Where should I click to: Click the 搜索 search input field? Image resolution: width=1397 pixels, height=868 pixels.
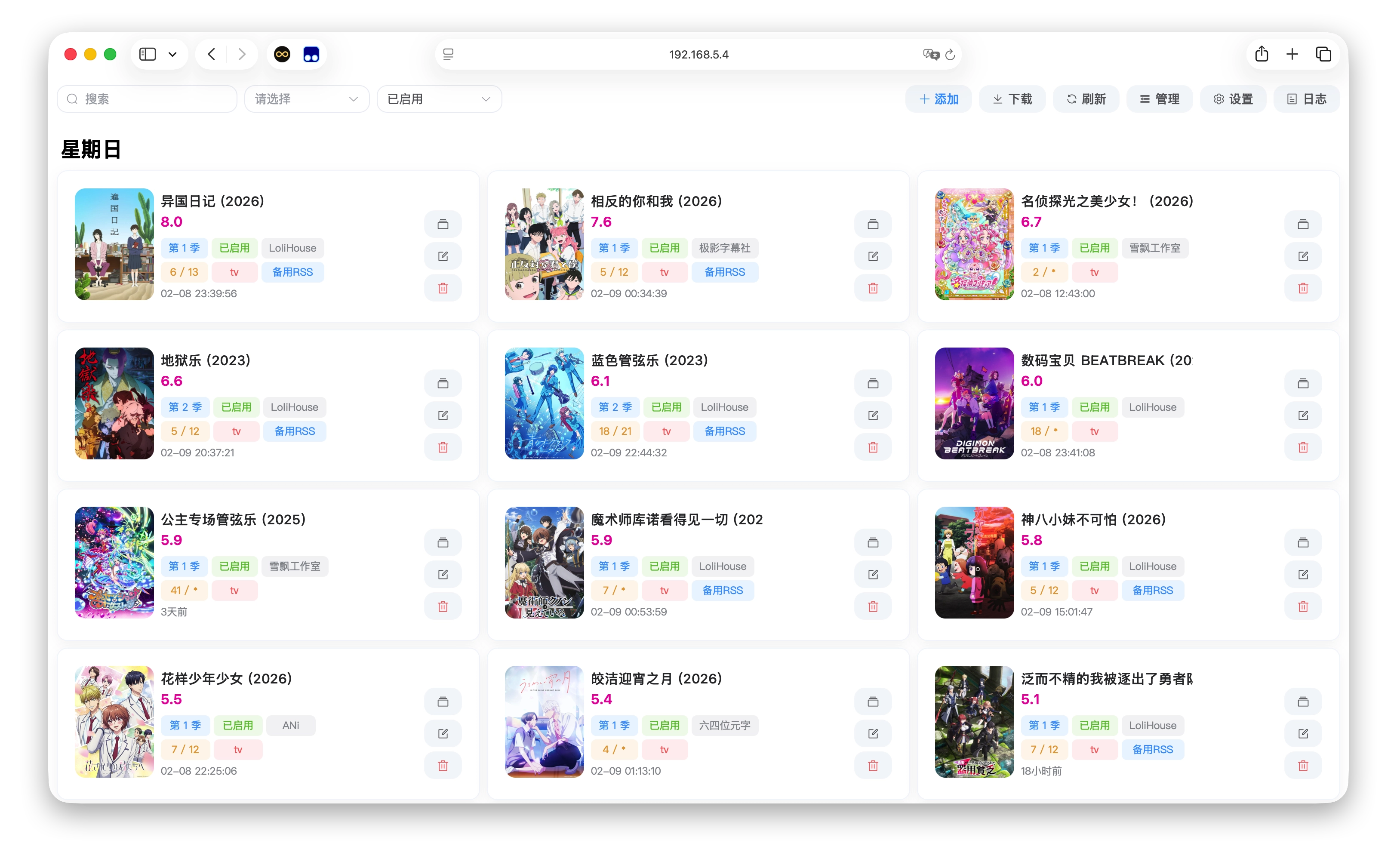coord(147,98)
